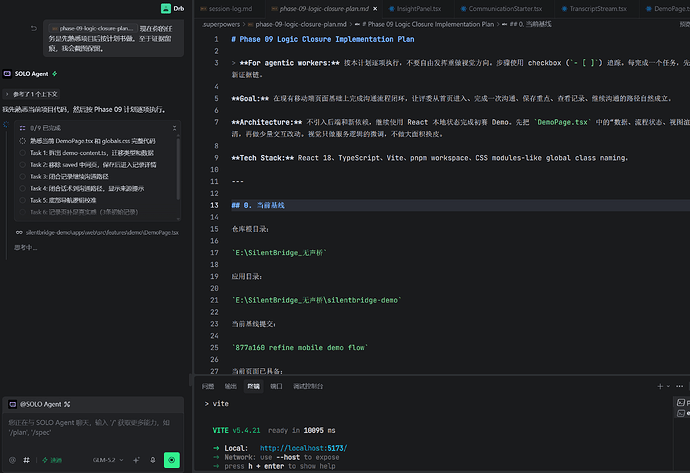The image size is (690, 473).
Task: Switch to the DemoPage tab
Action: [667, 9]
